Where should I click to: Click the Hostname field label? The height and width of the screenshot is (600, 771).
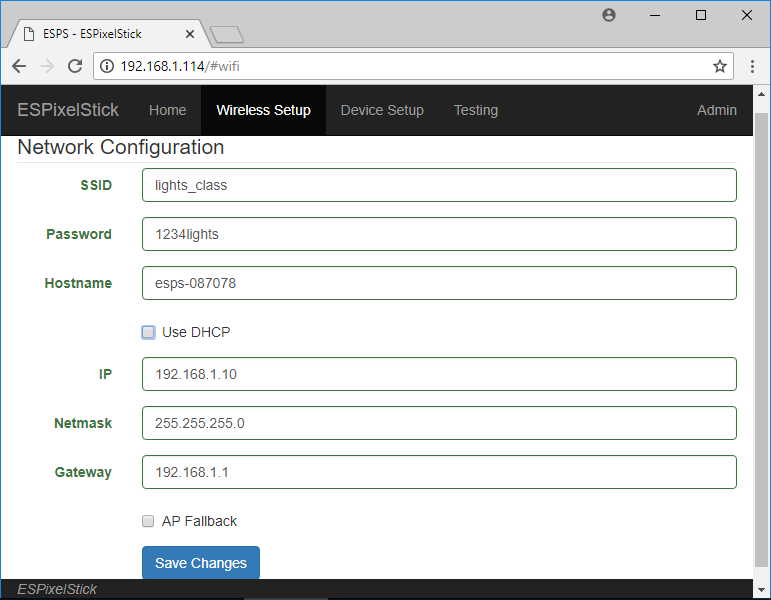[x=78, y=283]
